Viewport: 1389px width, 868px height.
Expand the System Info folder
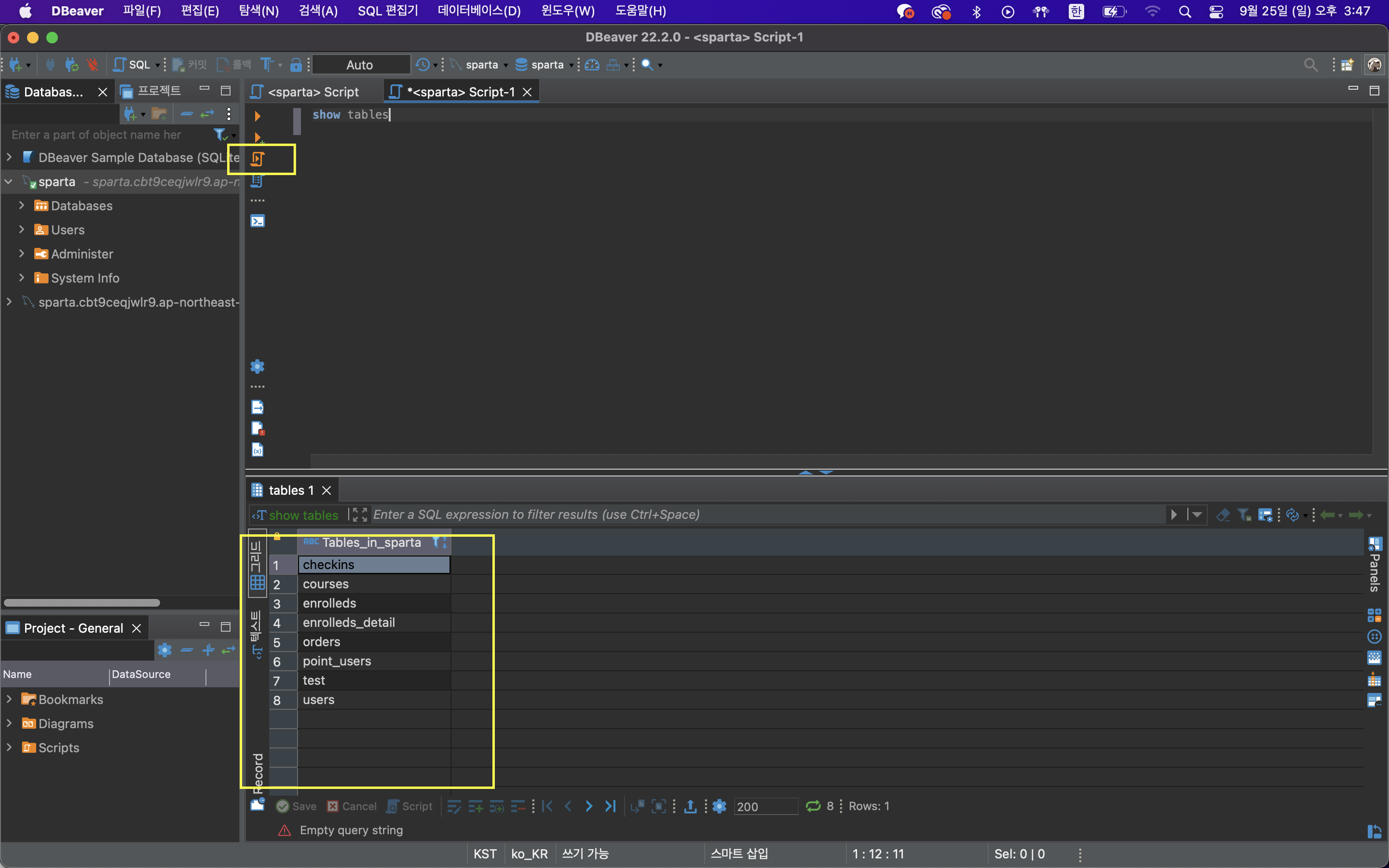[22, 277]
